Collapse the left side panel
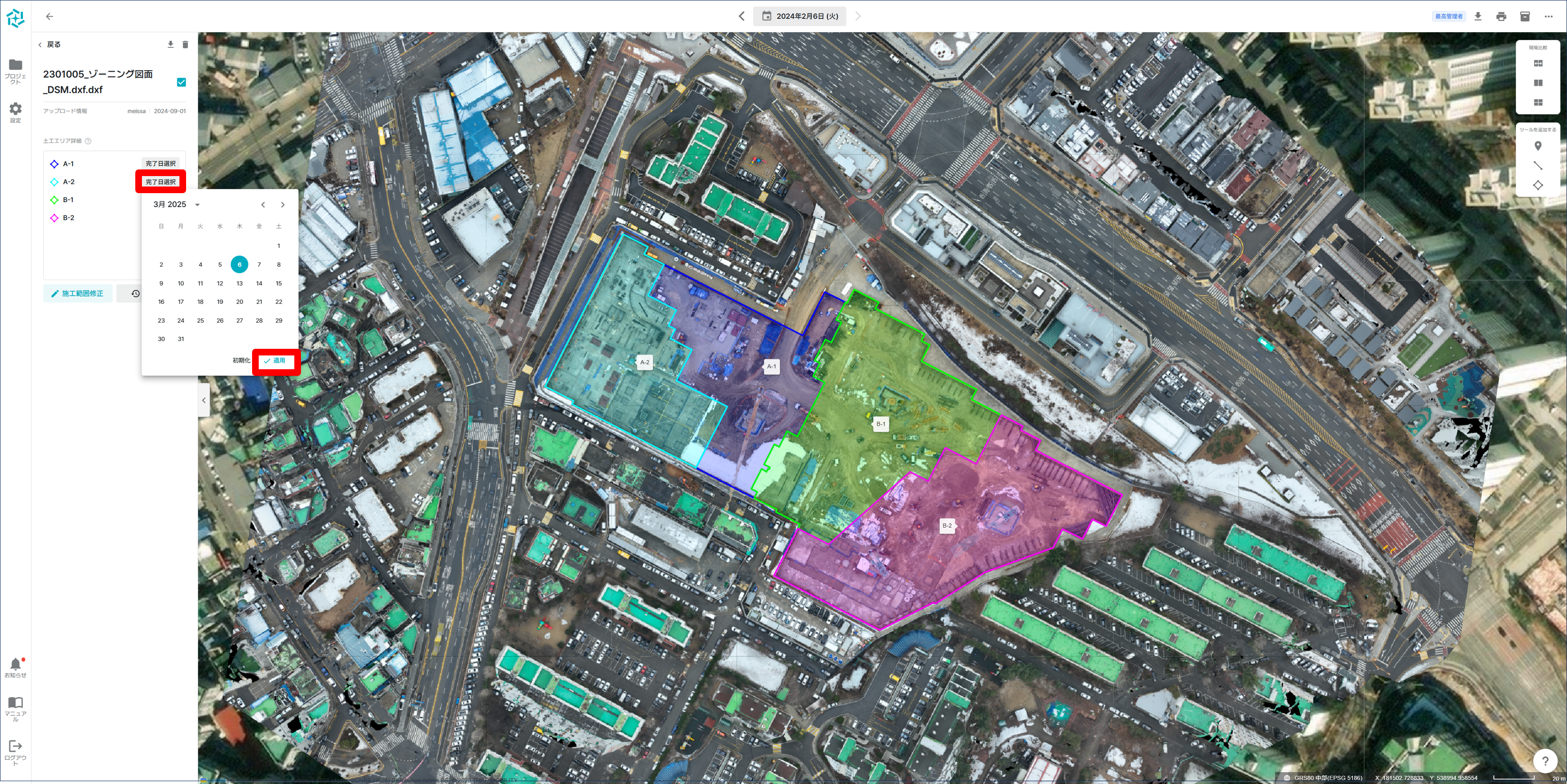 [x=204, y=400]
